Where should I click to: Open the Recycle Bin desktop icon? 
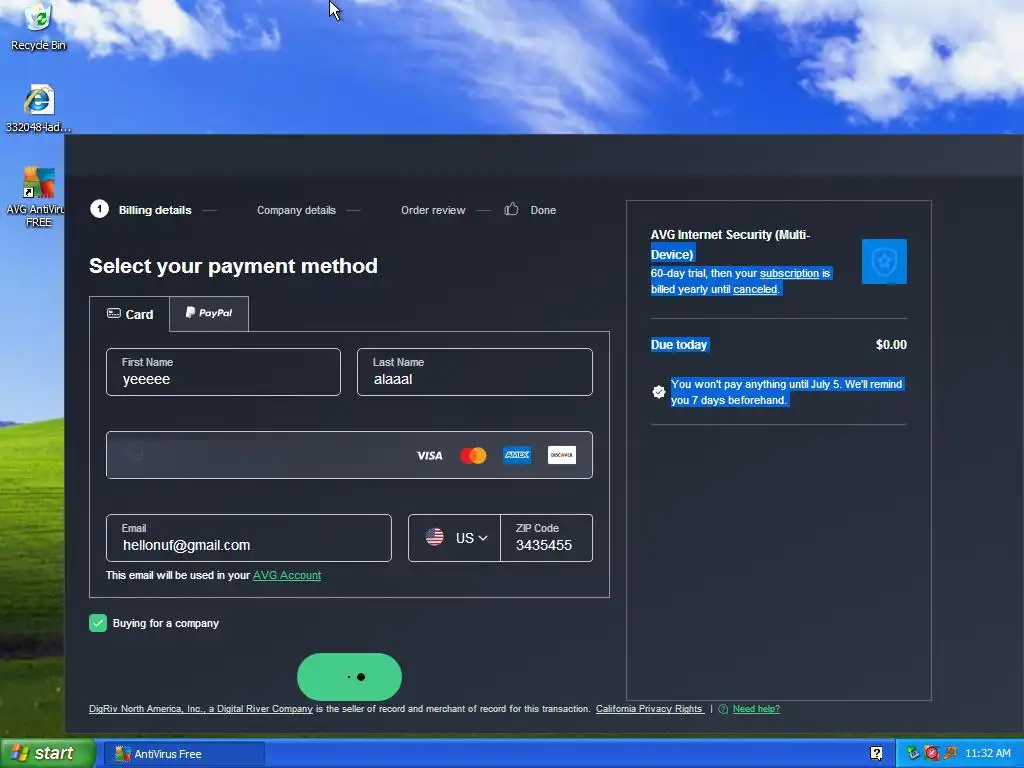(x=39, y=26)
